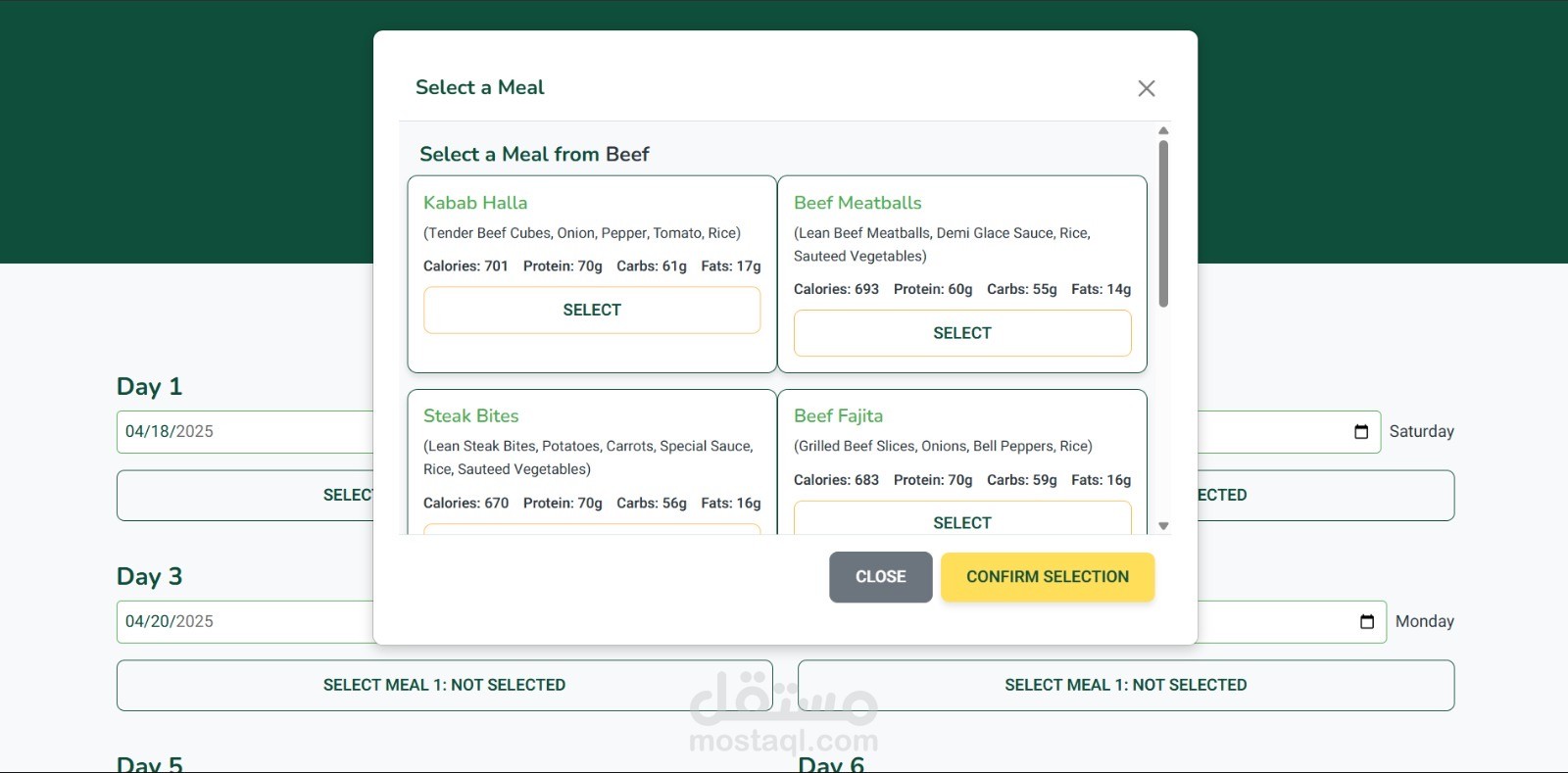Click 'Protein: 60g' on Beef Meatballs

pos(933,290)
